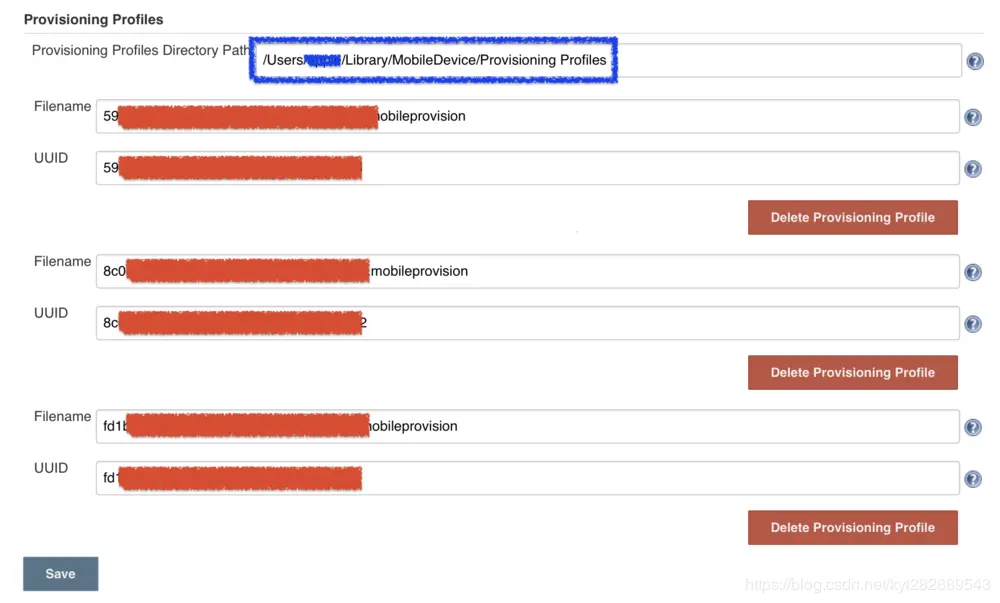Edit the UUID field starting with 59
1000x603 pixels.
527,168
